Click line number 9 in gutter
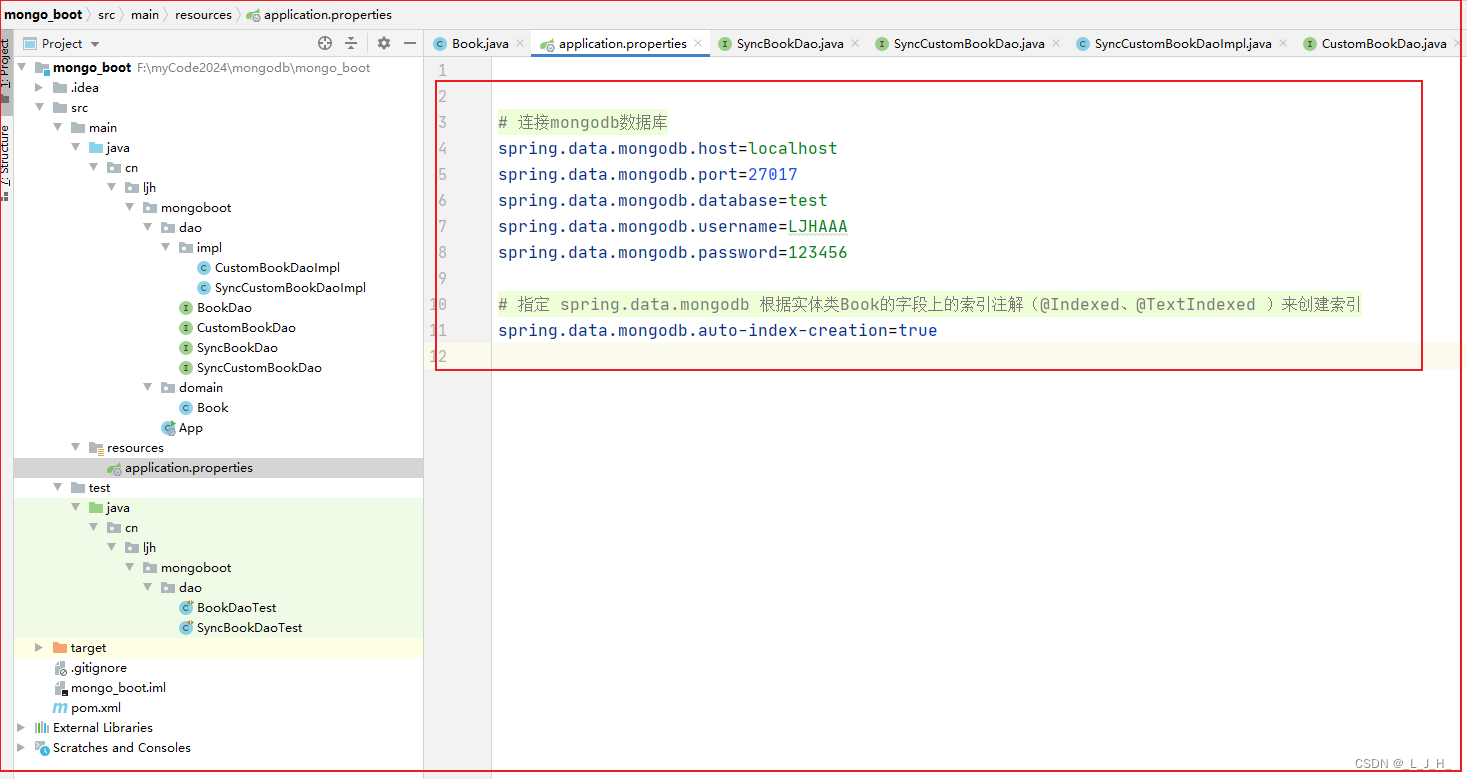 coord(442,278)
